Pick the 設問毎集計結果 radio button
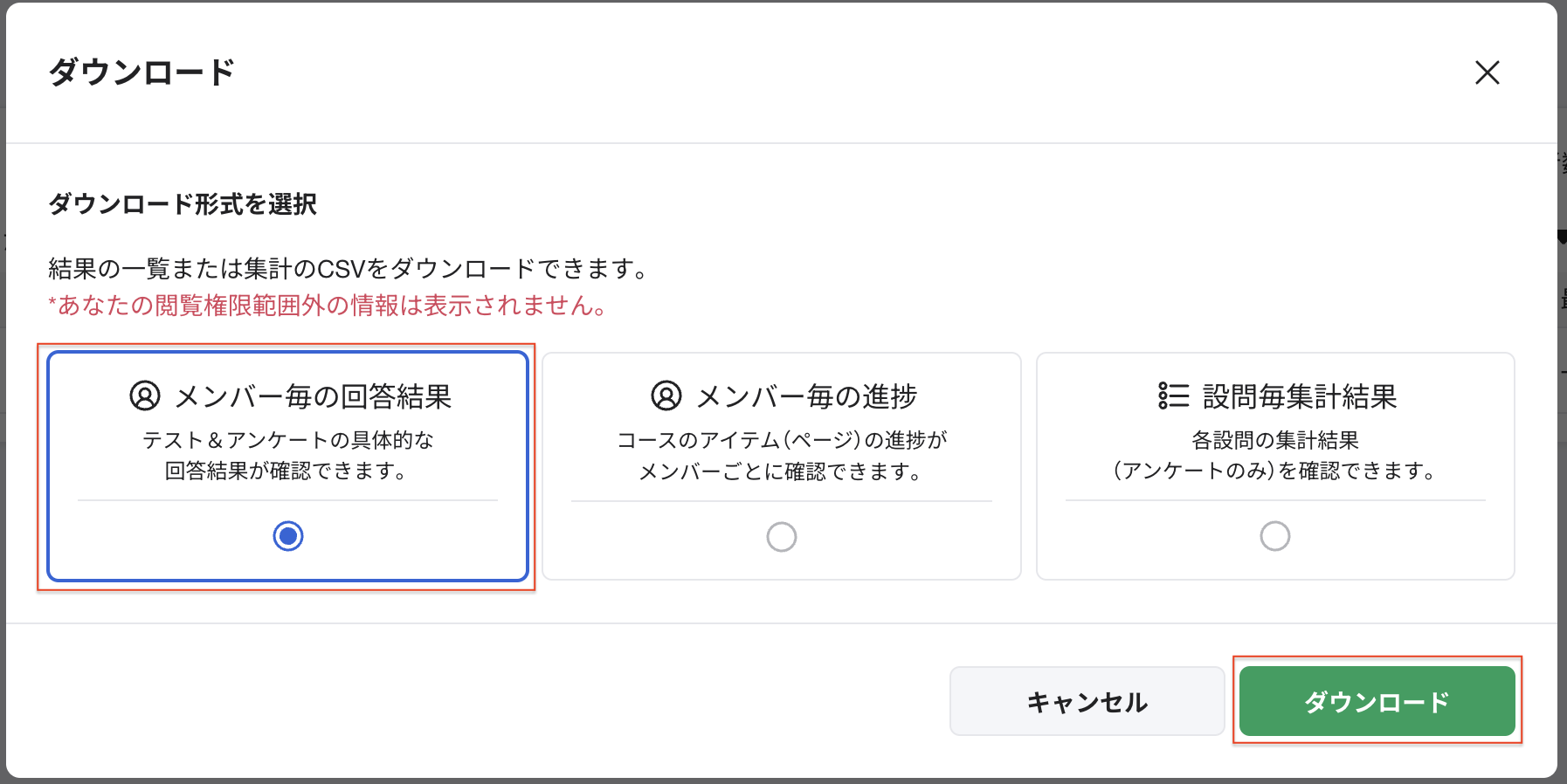 [x=1274, y=535]
